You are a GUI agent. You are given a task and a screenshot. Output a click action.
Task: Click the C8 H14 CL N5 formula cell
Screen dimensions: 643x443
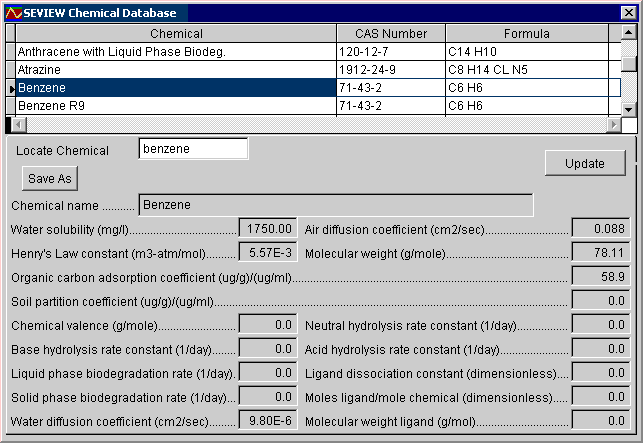pos(527,70)
